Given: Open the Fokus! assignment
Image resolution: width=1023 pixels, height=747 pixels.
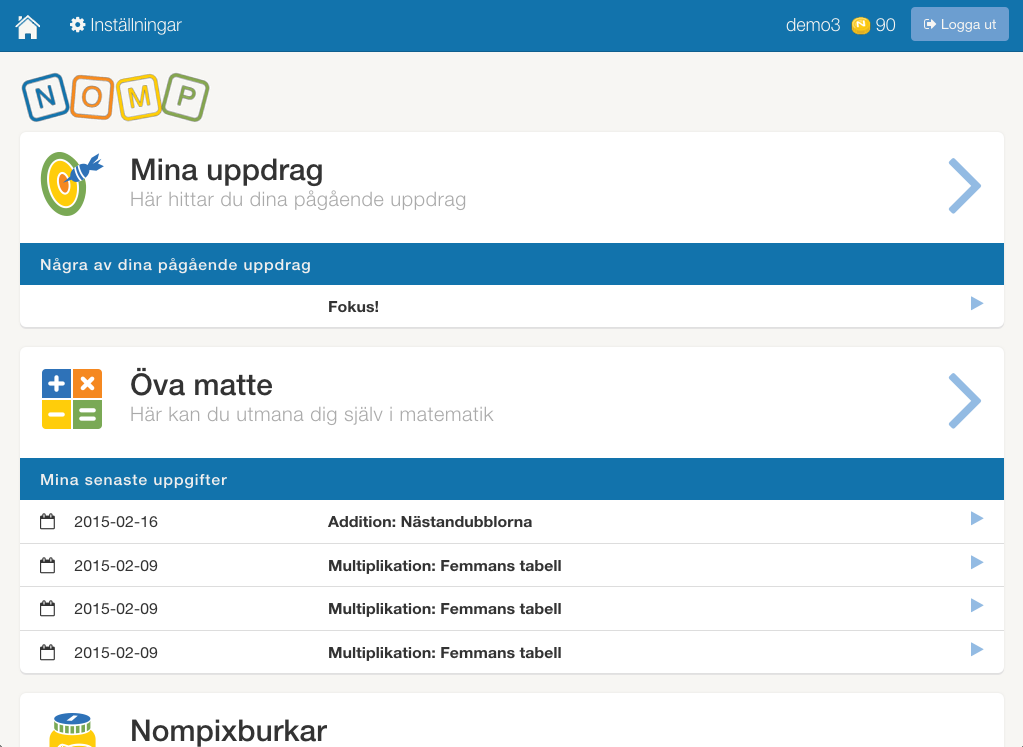Looking at the screenshot, I should (x=353, y=307).
